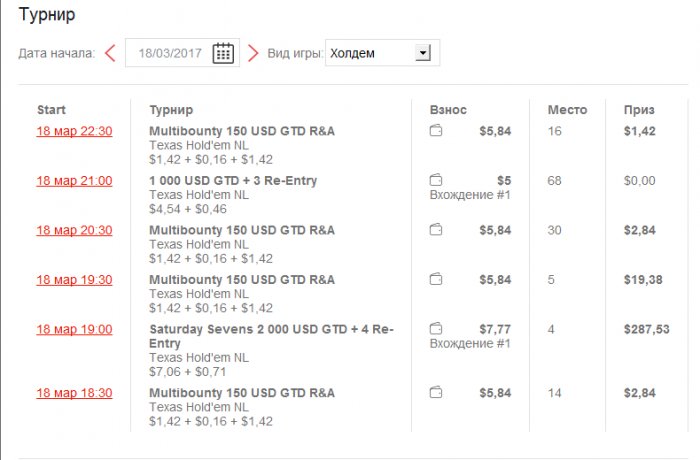This screenshot has width=700, height=460.
Task: Click ticket icon for 18:30 Multibounty tournament
Action: 436,393
